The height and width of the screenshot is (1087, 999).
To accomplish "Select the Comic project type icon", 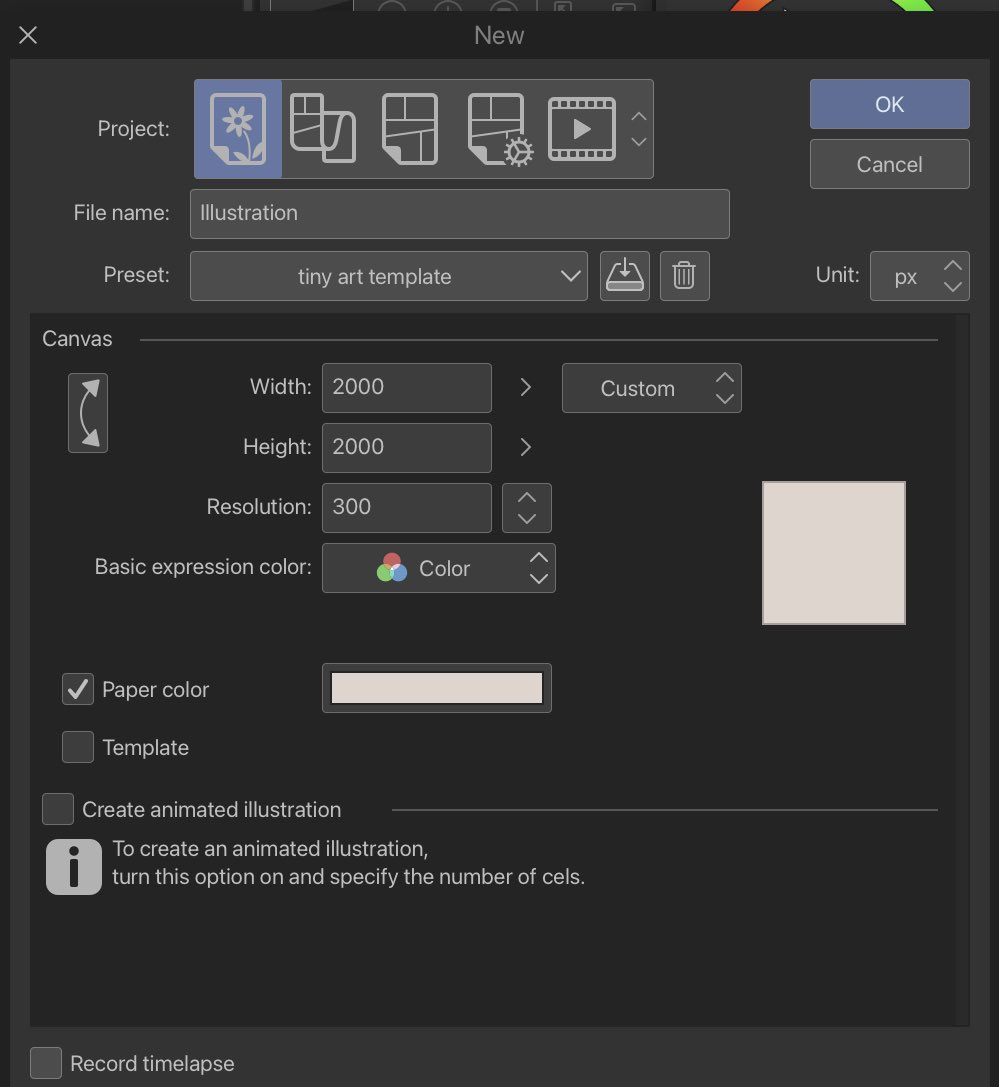I will click(410, 129).
